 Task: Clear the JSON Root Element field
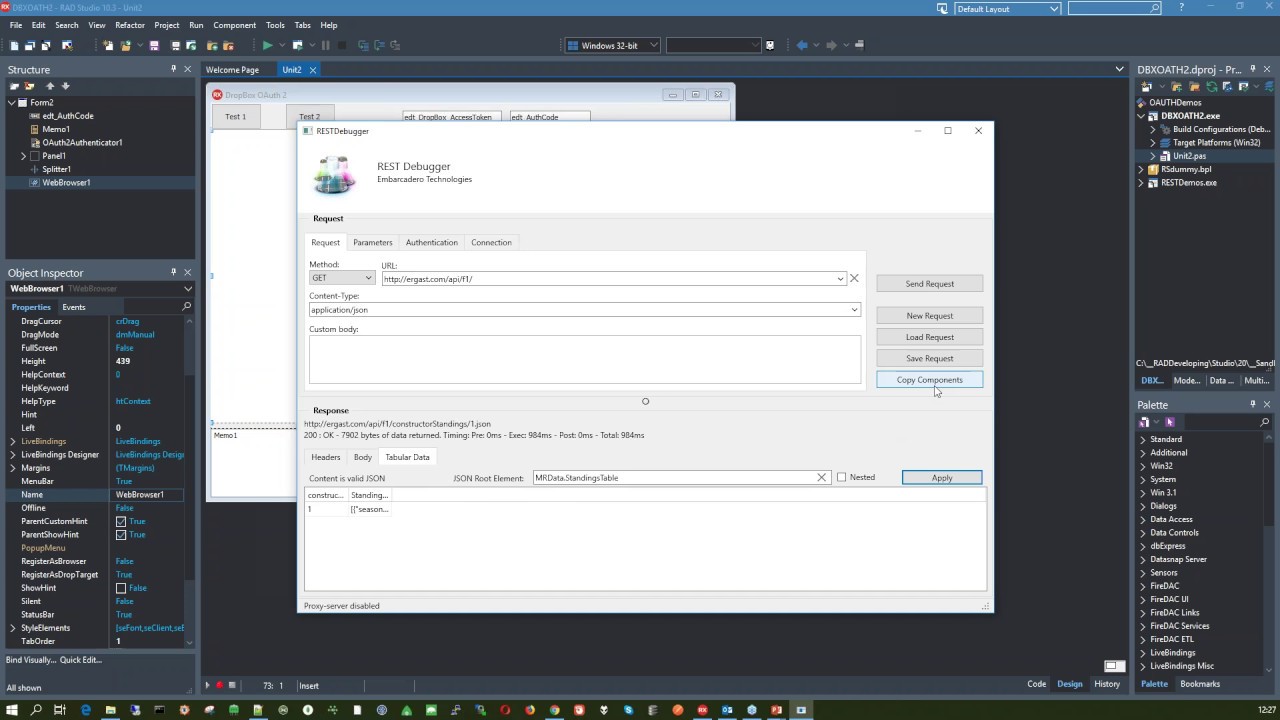click(822, 477)
